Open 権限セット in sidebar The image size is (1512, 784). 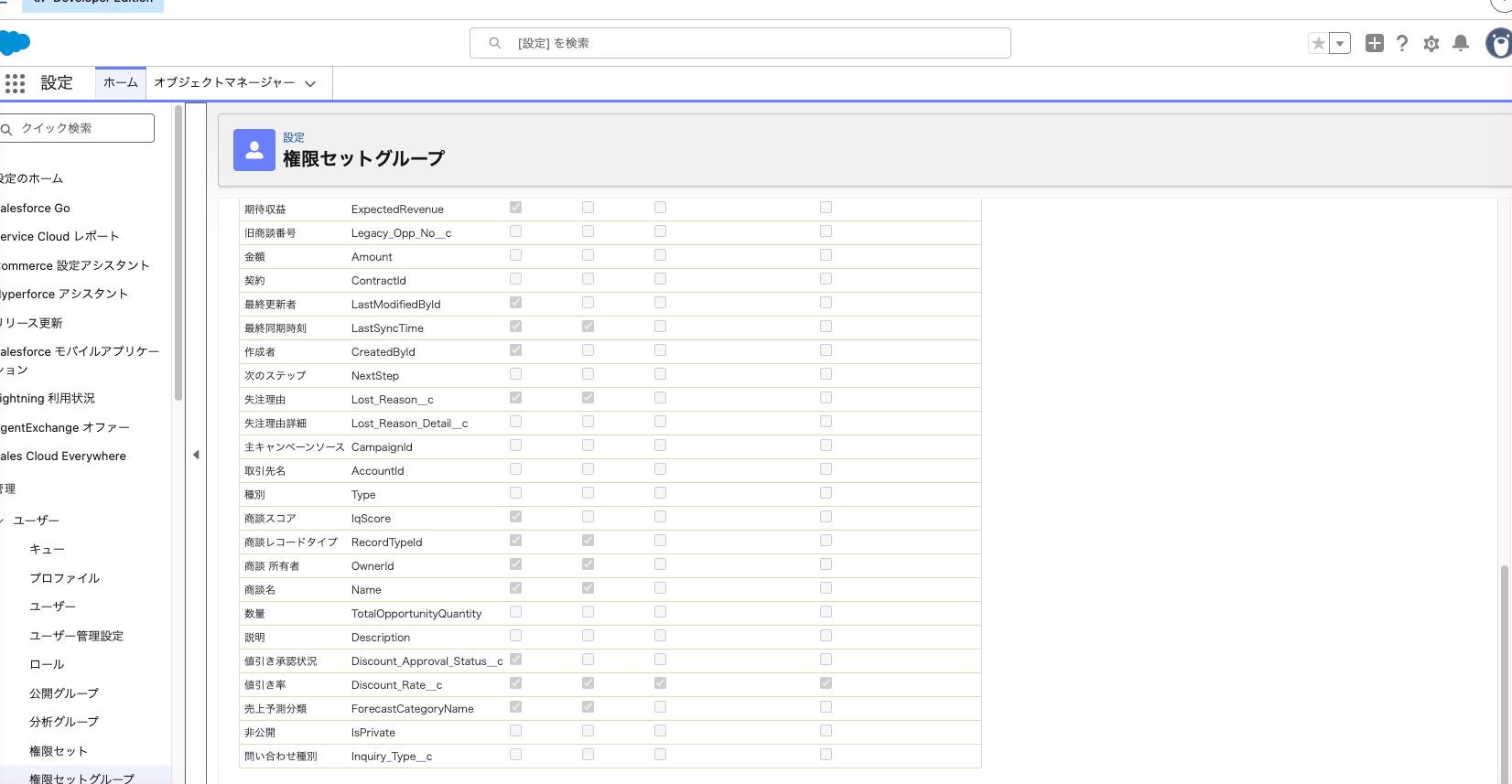tap(59, 751)
